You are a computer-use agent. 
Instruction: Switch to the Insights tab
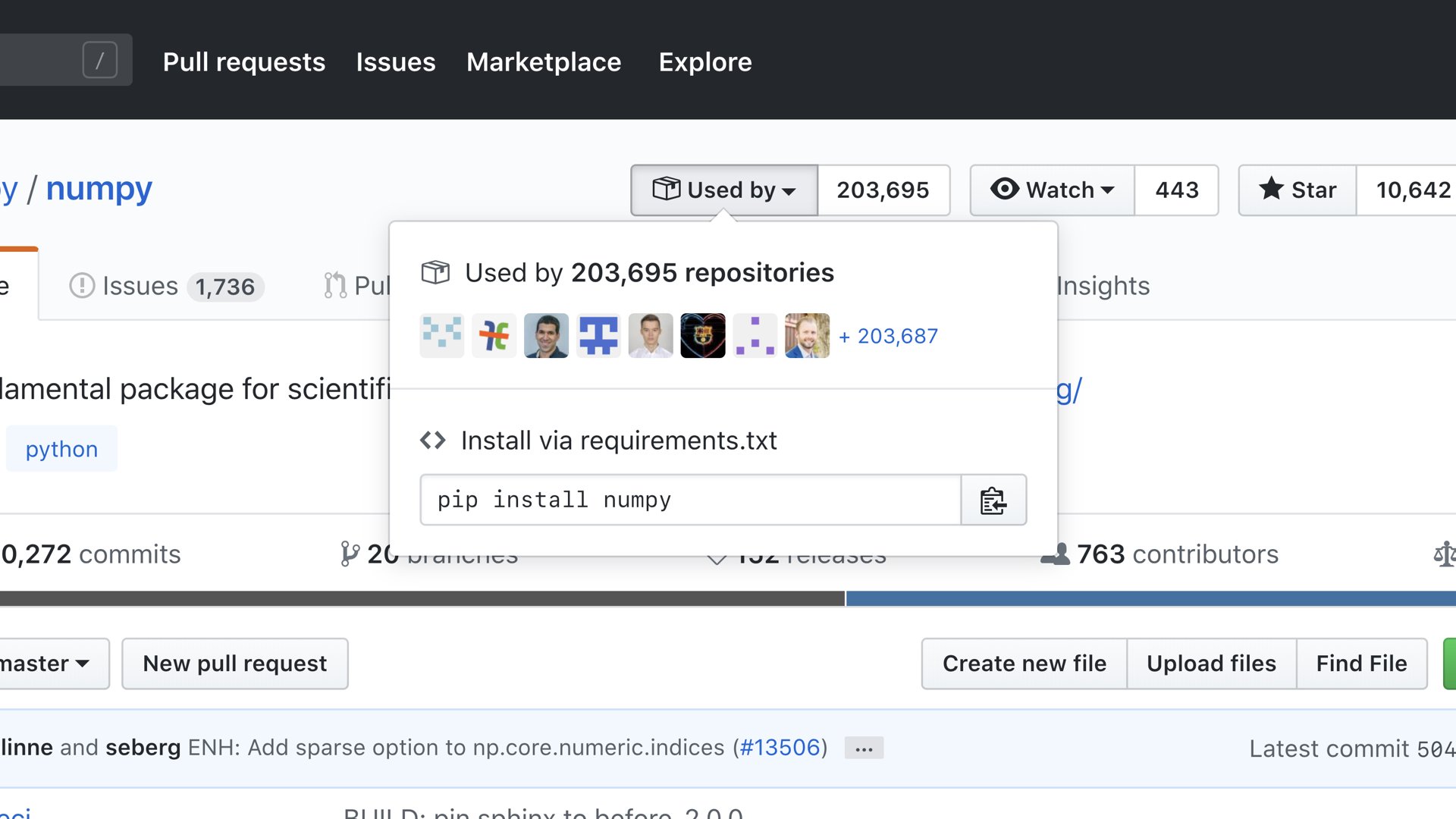click(x=1103, y=286)
